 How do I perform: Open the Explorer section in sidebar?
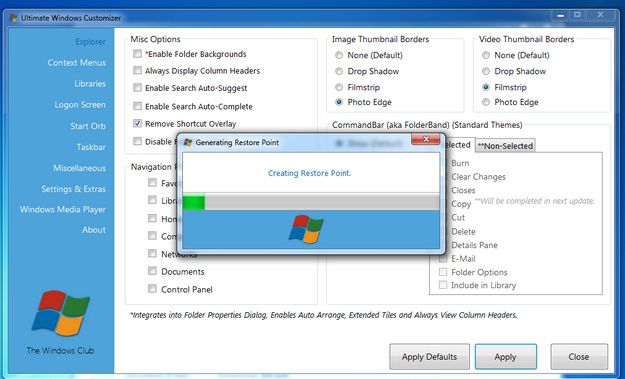[90, 42]
